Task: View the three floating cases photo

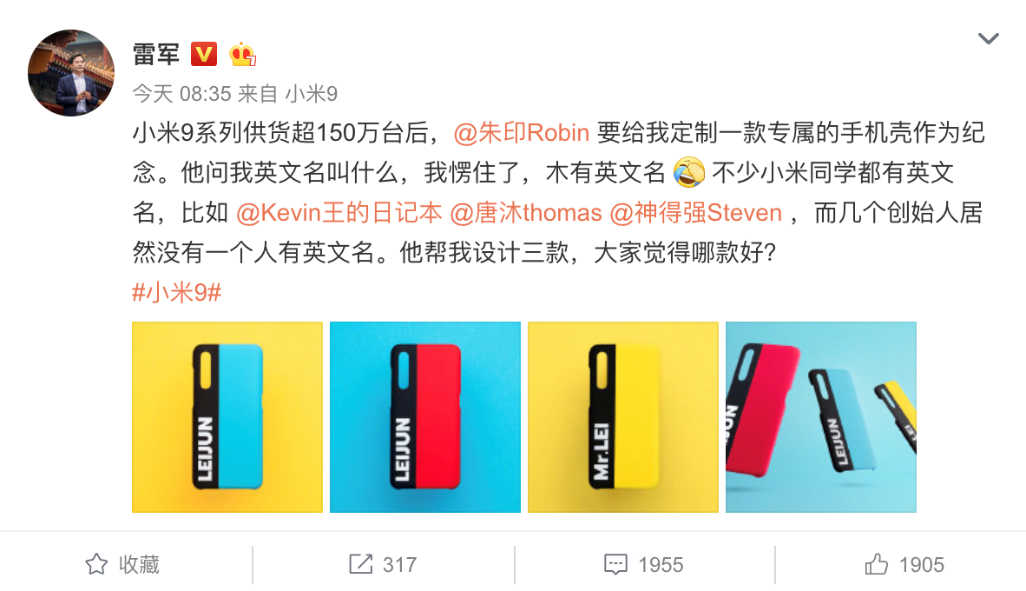Action: click(x=821, y=417)
